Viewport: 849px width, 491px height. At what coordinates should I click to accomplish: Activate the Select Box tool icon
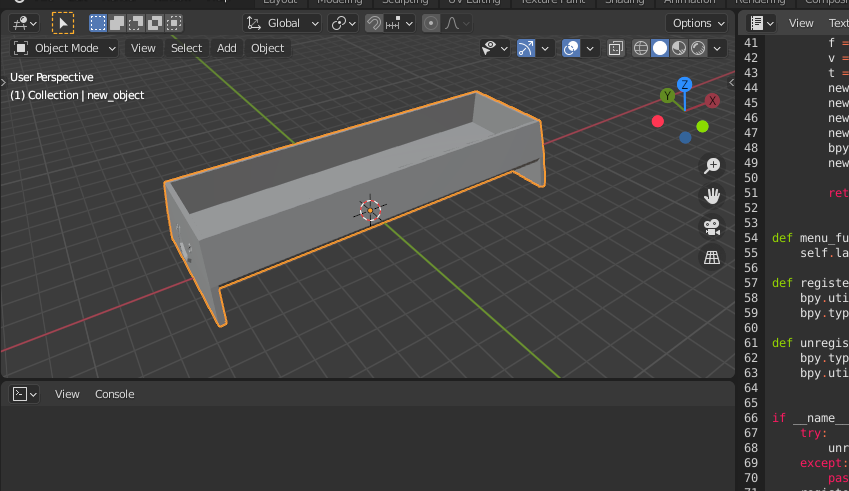coord(63,23)
